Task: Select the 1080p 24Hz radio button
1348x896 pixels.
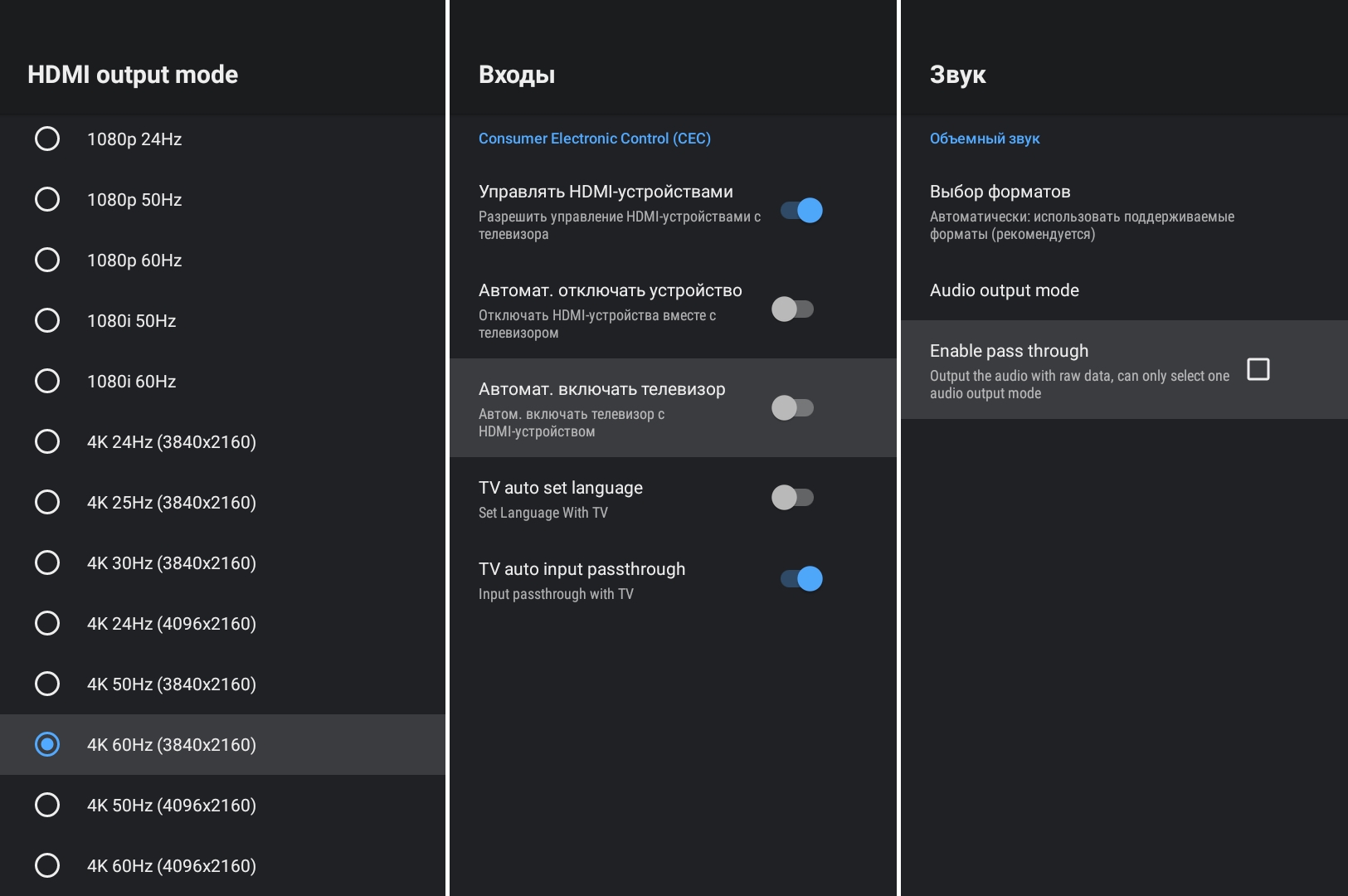Action: 47,139
